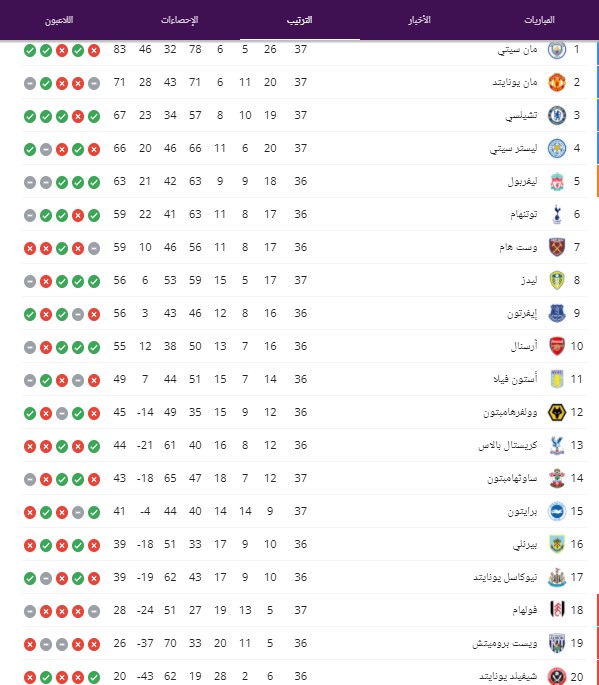Viewport: 599px width, 685px height.
Task: Click the Chelsea club crest
Action: (x=557, y=115)
